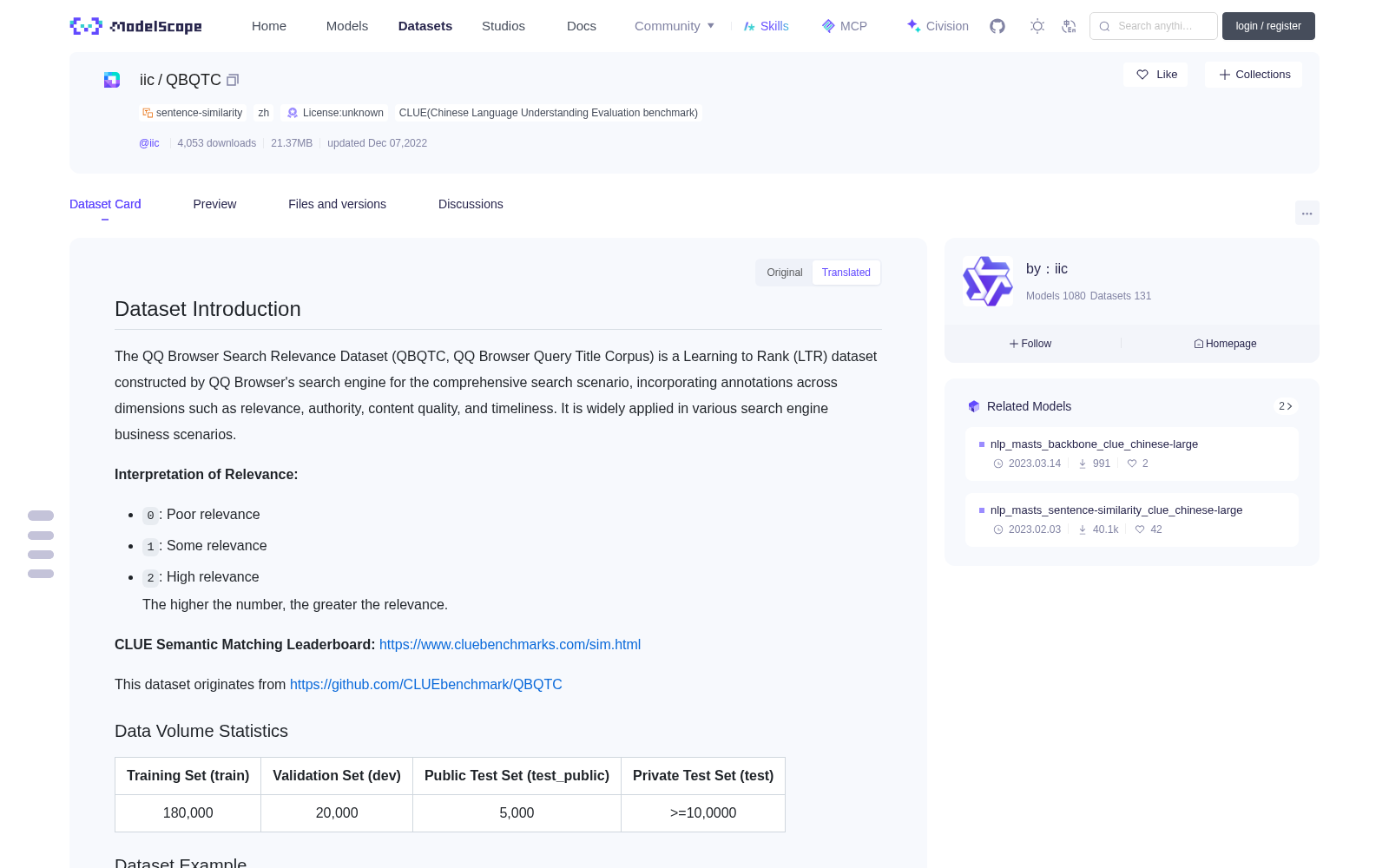
Task: Click the 180,000 training set cell
Action: [188, 813]
